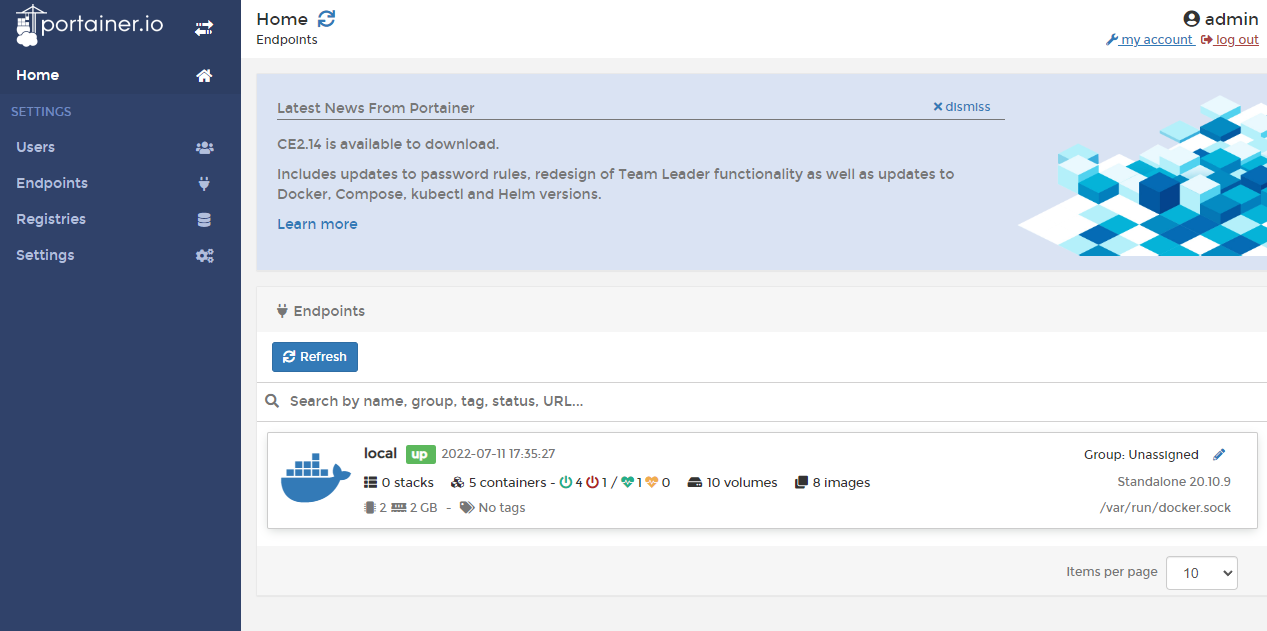
Task: Click the admin user avatar icon
Action: [1191, 19]
